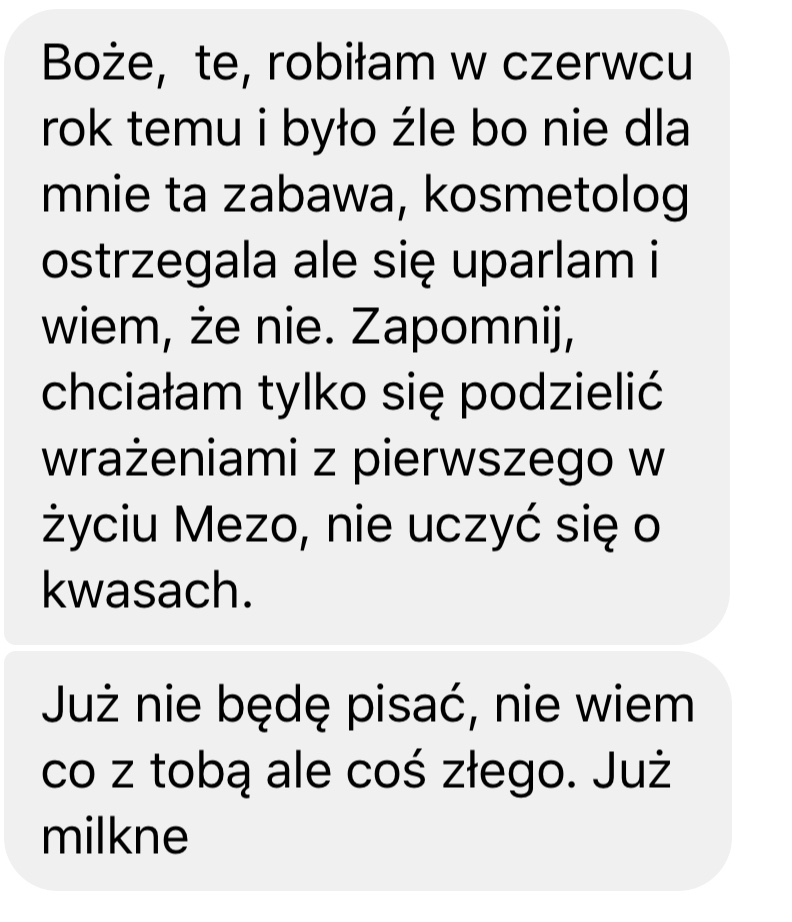Tap the word "złego" in the second bubble
Viewport: 792px width, 922px height.
pyautogui.click(x=507, y=772)
